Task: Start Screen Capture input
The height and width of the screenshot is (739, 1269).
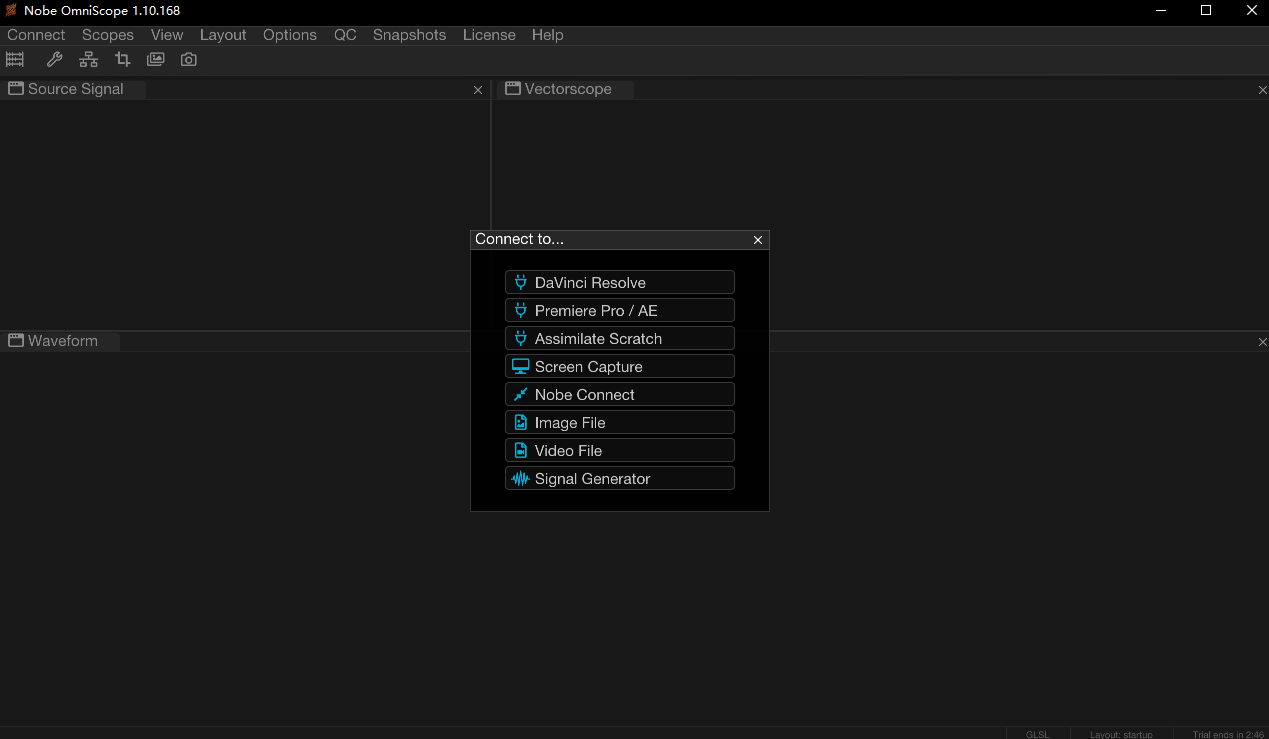Action: pyautogui.click(x=619, y=367)
